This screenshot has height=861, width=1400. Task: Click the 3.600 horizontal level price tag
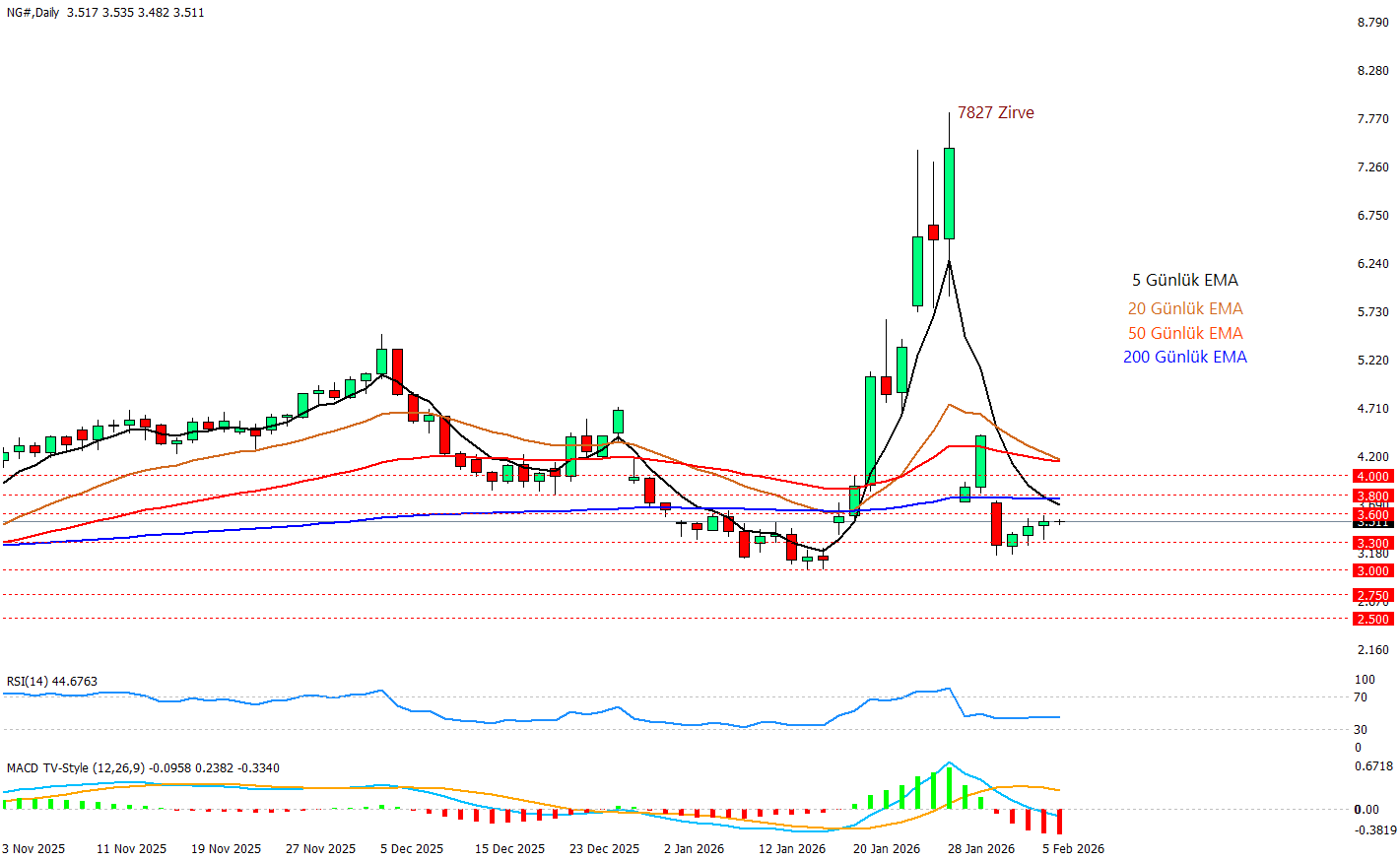pyautogui.click(x=1372, y=515)
